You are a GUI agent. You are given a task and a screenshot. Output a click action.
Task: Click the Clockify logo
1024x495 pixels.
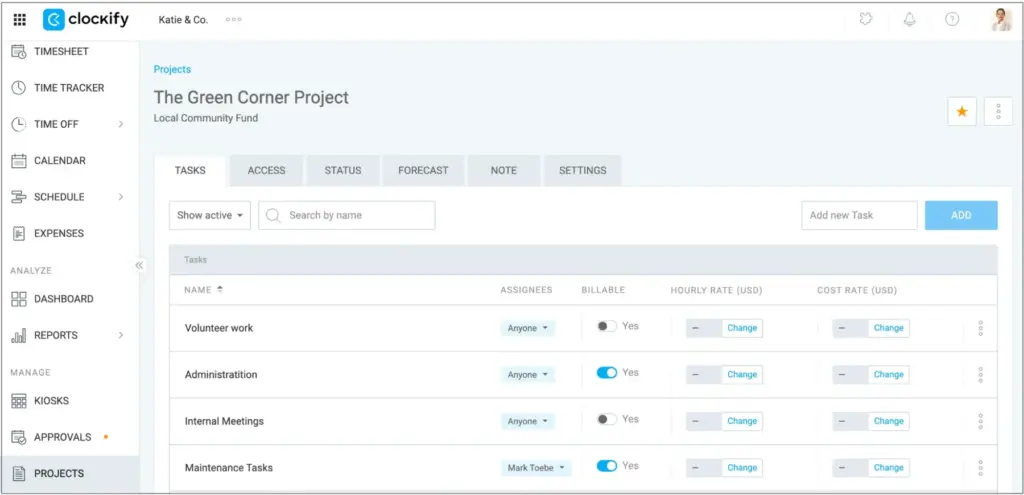[x=86, y=20]
